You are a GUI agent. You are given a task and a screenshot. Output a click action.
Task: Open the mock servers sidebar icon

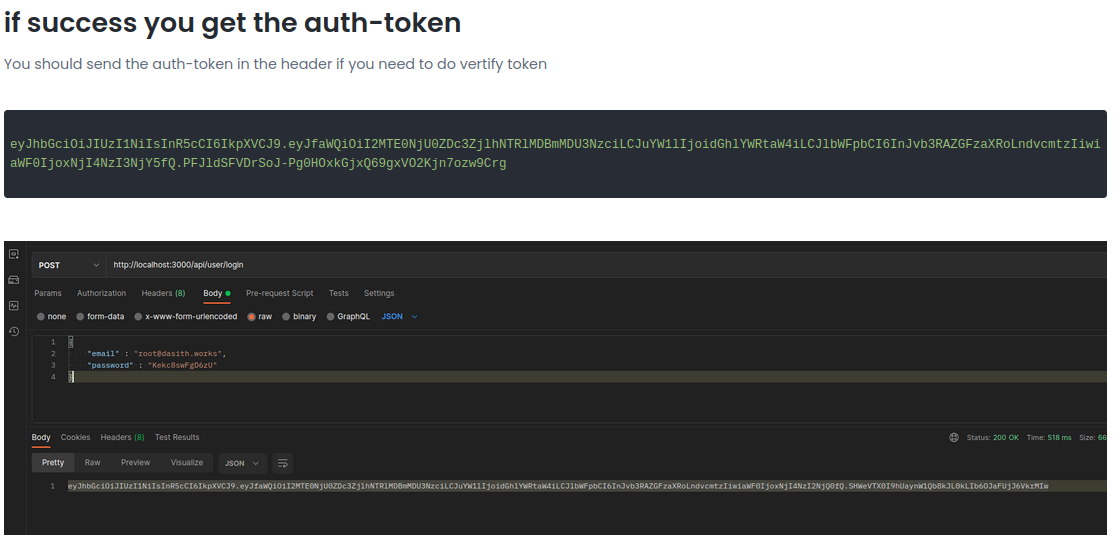click(14, 280)
